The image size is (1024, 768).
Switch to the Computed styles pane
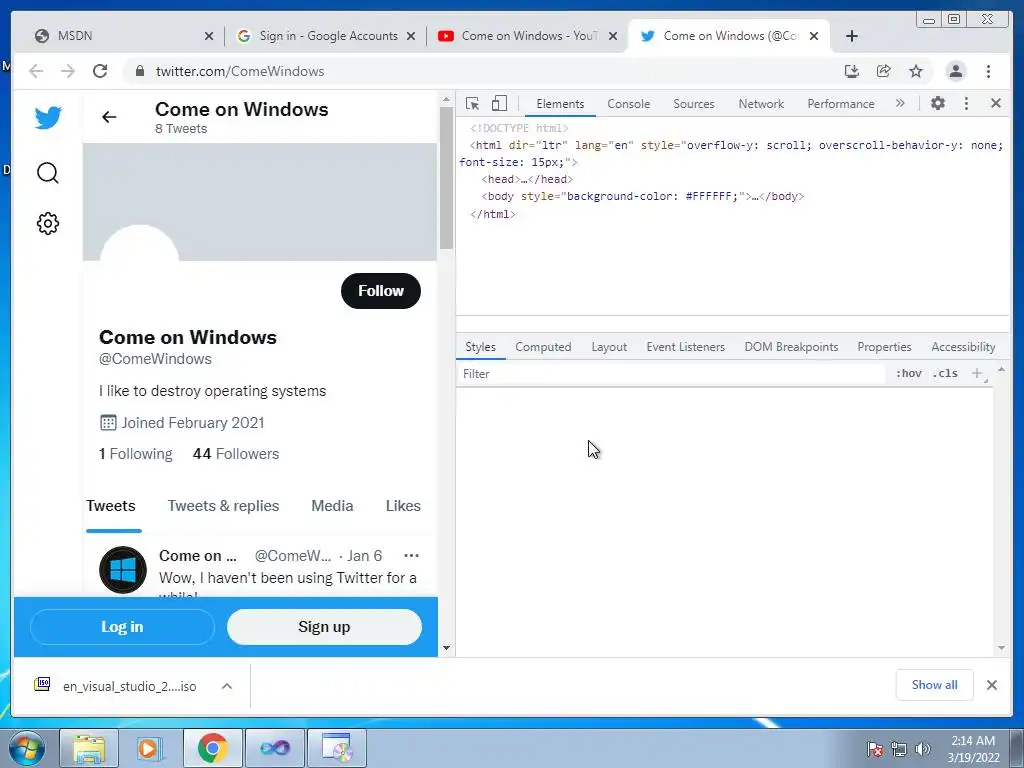tap(543, 347)
